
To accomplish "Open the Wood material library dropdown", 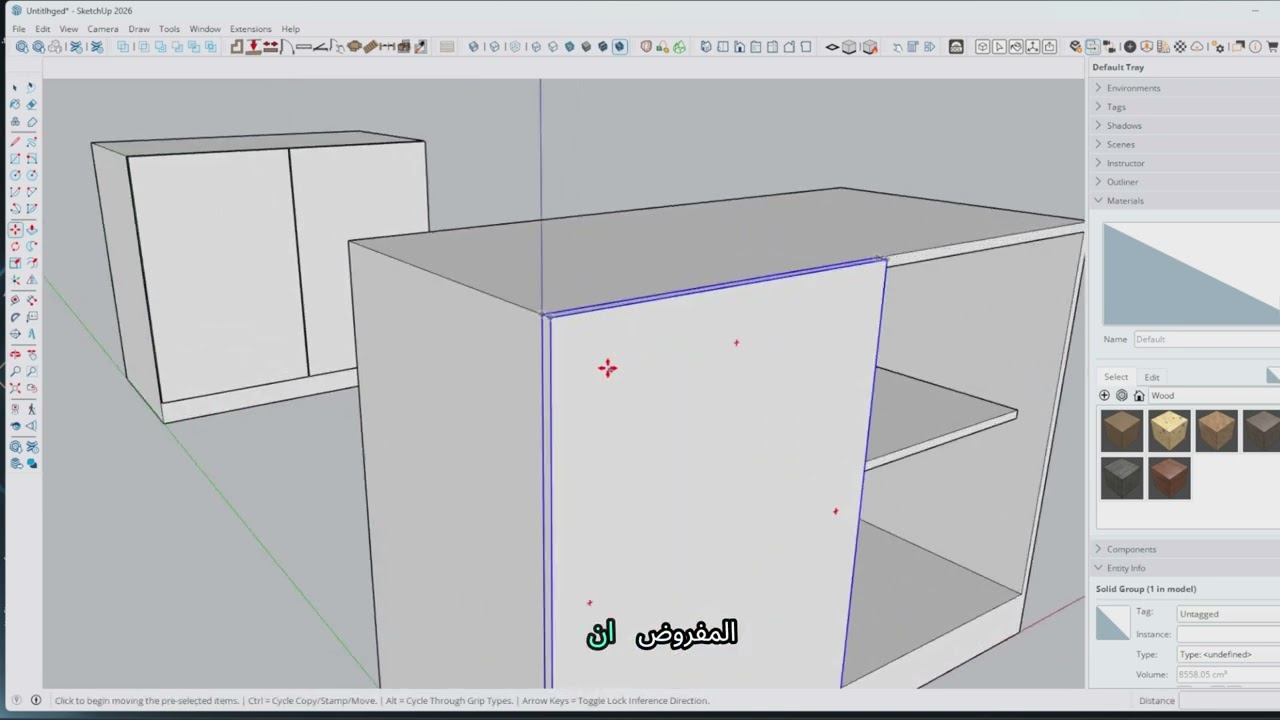I will click(x=1213, y=396).
